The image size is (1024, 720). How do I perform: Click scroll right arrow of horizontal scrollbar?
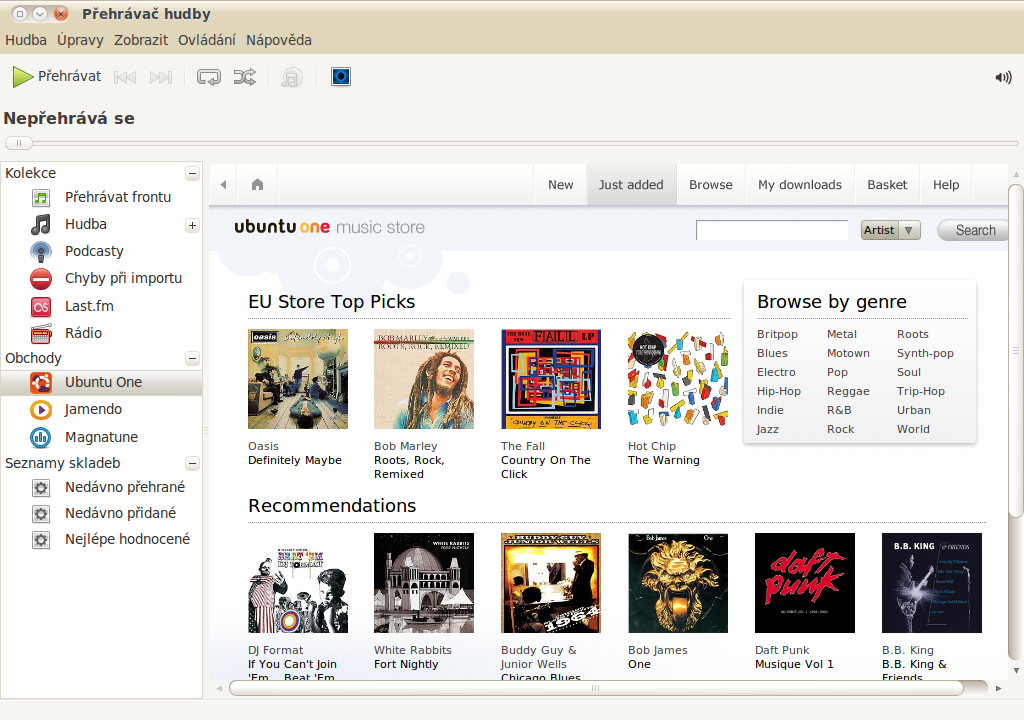999,688
